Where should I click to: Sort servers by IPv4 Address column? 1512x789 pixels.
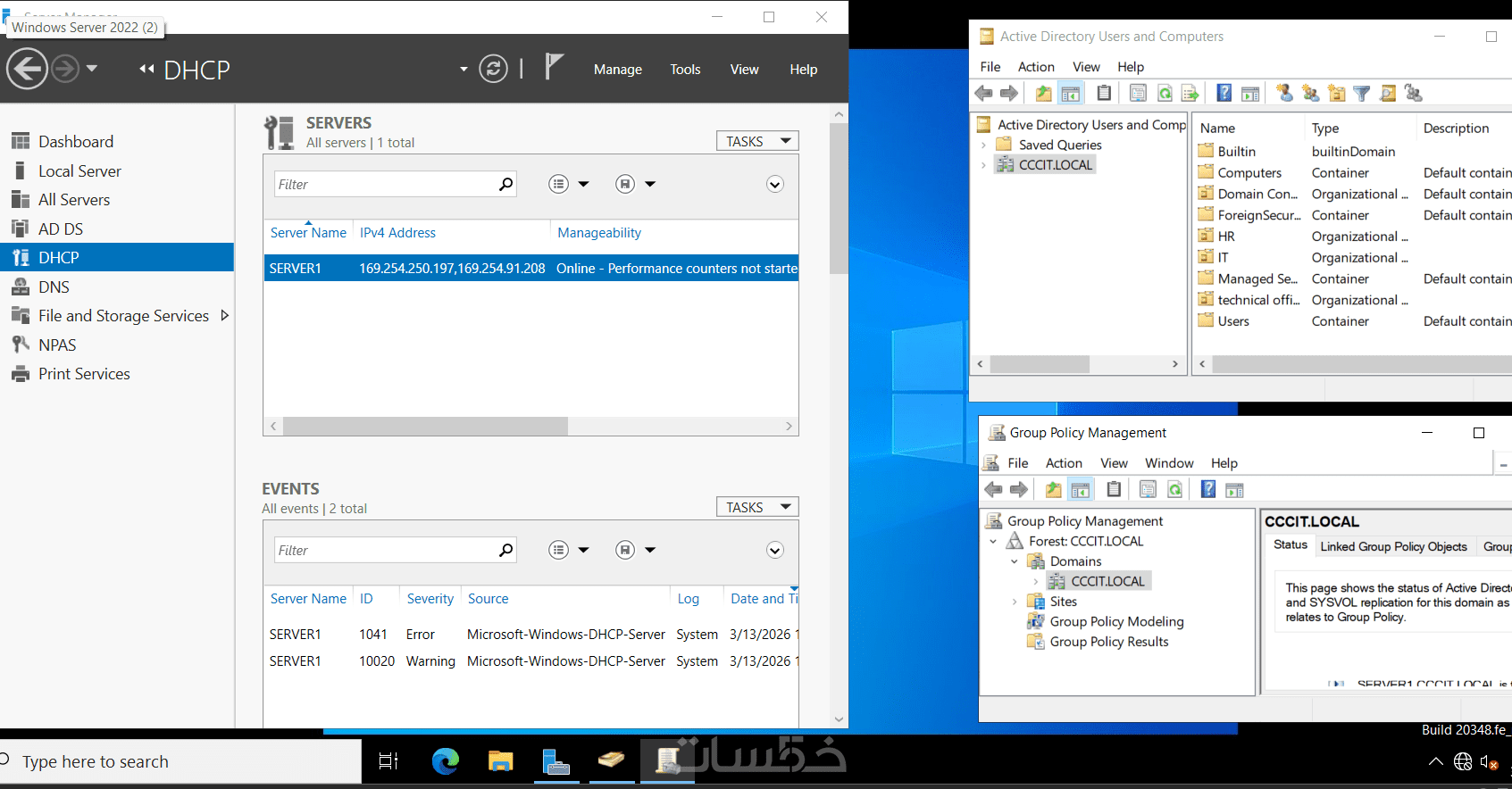tap(397, 233)
